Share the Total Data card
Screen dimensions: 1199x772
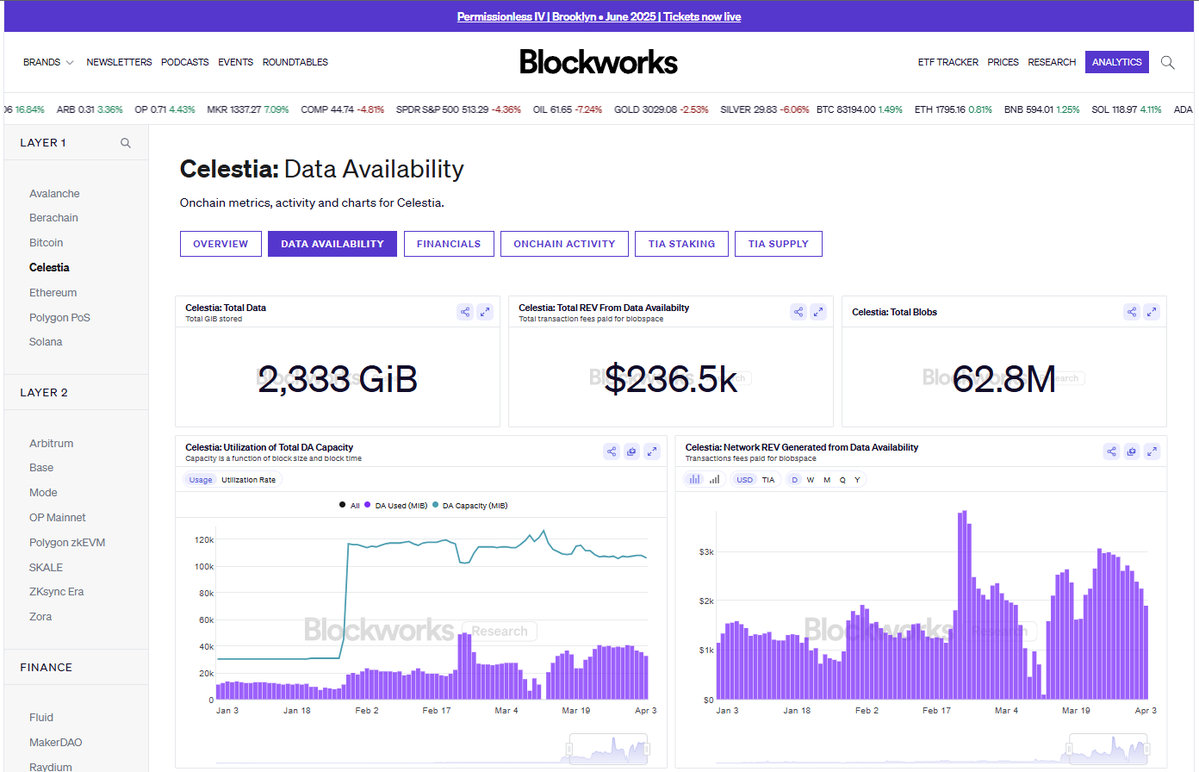(465, 312)
